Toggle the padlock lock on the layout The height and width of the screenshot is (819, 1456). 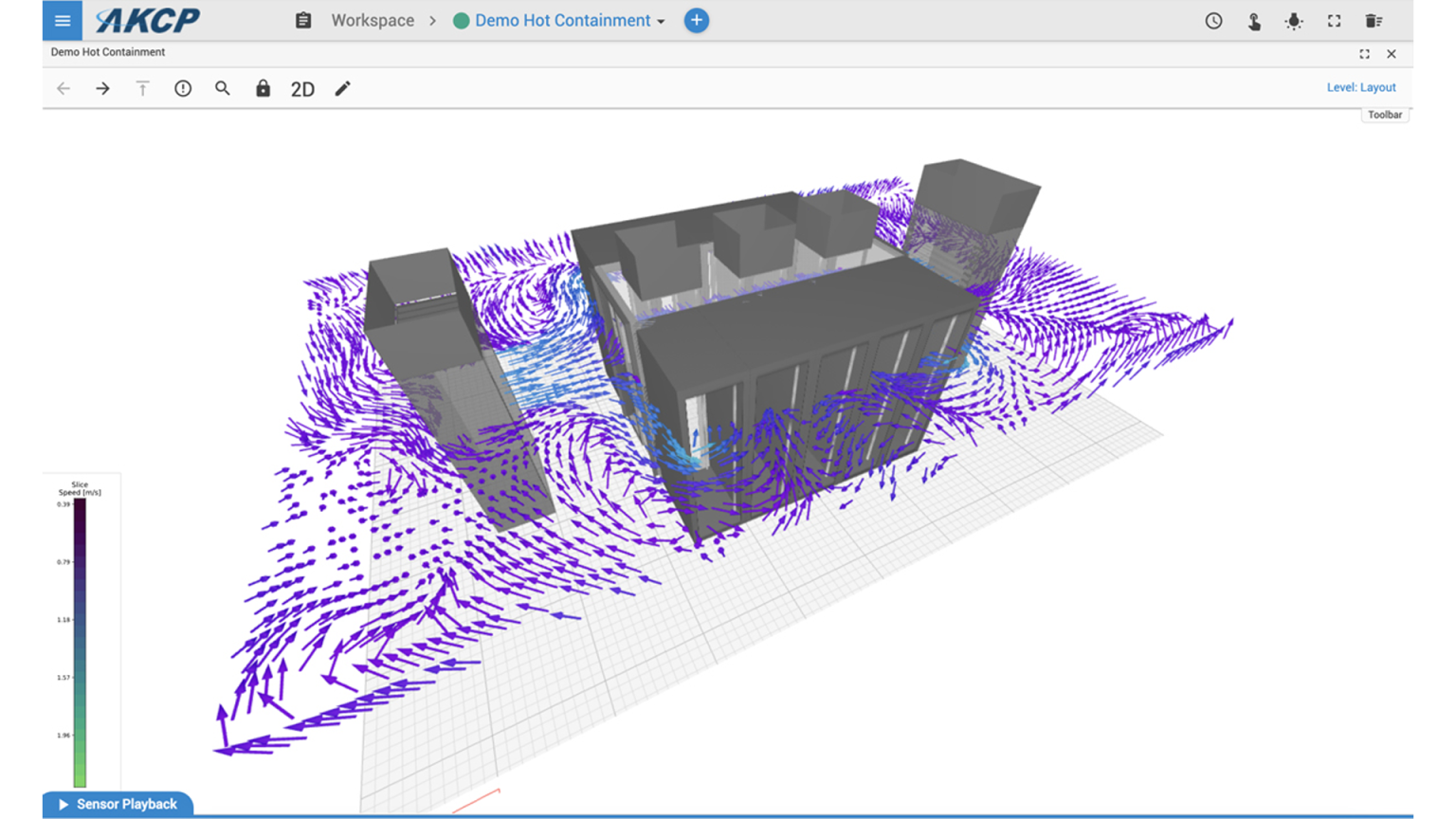coord(263,88)
